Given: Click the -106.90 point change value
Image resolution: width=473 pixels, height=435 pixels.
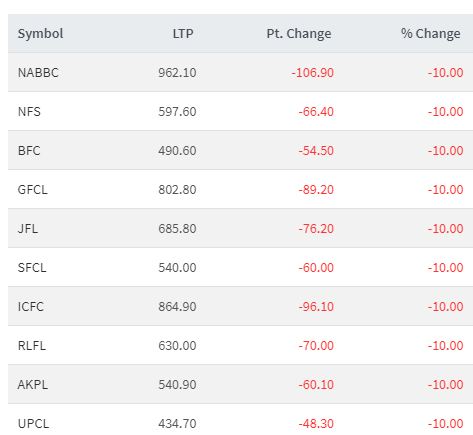Looking at the screenshot, I should pyautogui.click(x=312, y=73).
